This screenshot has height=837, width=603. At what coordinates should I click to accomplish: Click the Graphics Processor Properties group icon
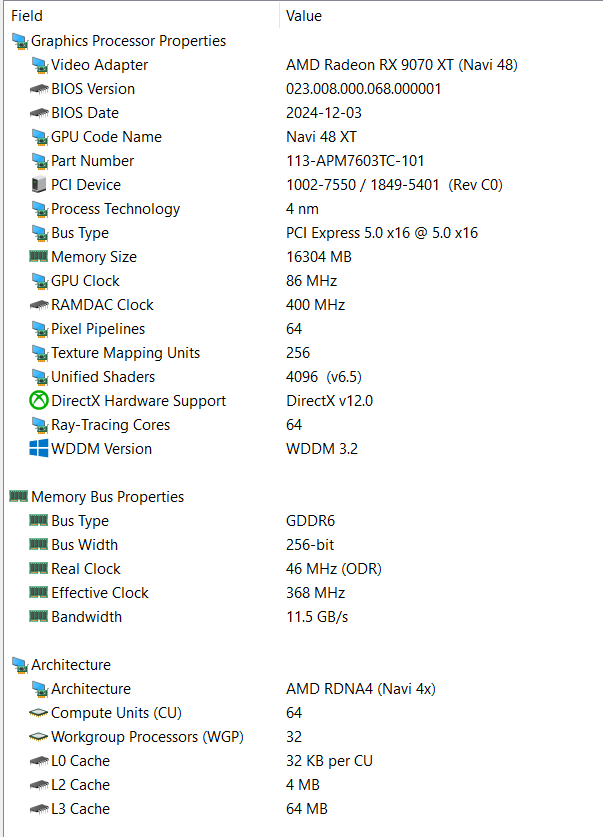pyautogui.click(x=19, y=41)
